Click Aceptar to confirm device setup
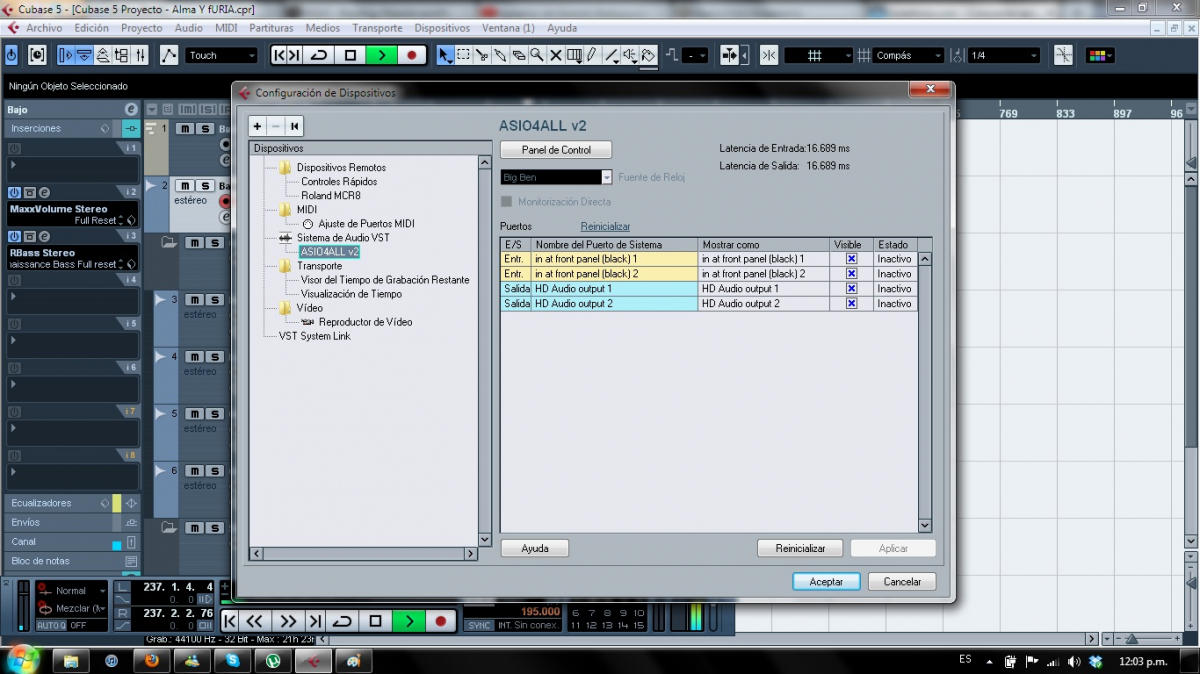 (826, 581)
